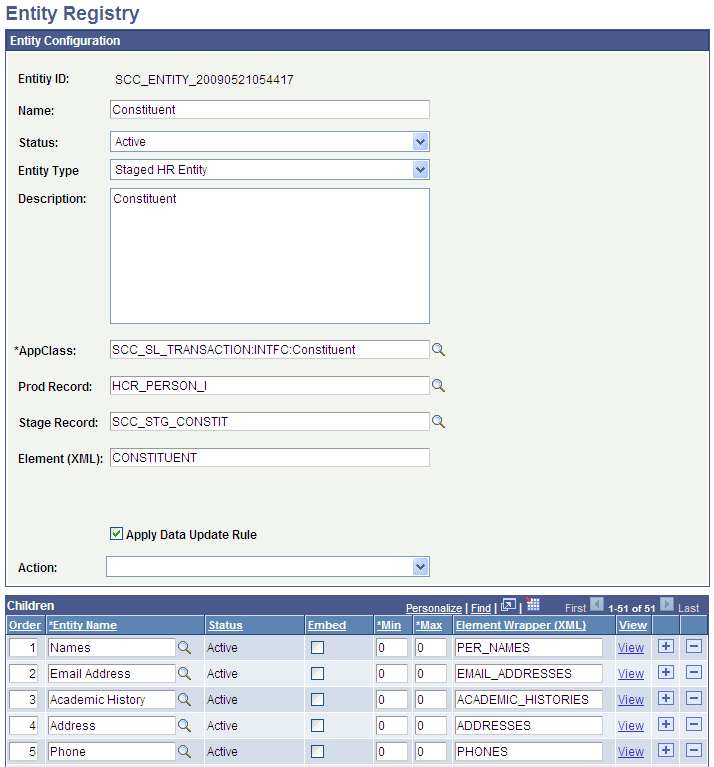
Task: Sort Children grid by Min column
Action: click(x=389, y=625)
